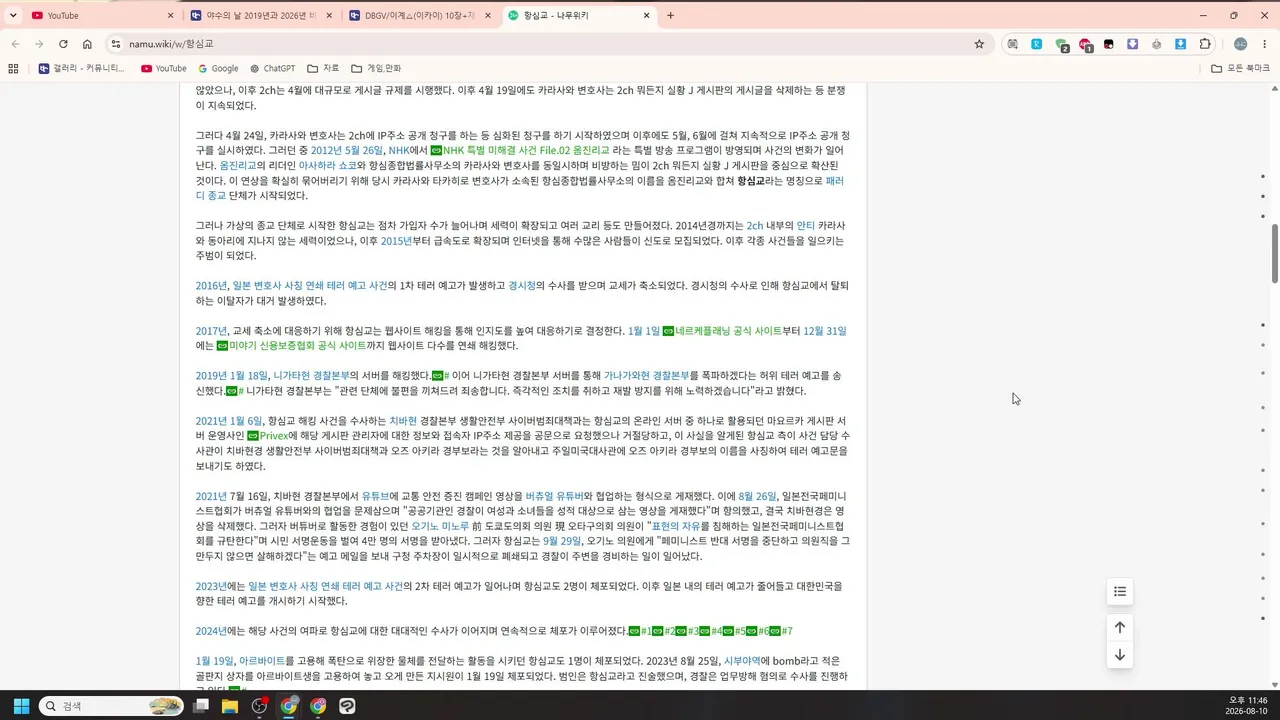Open the ChatGPT bookmark
Viewport: 1280px width, 720px height.
[272, 68]
